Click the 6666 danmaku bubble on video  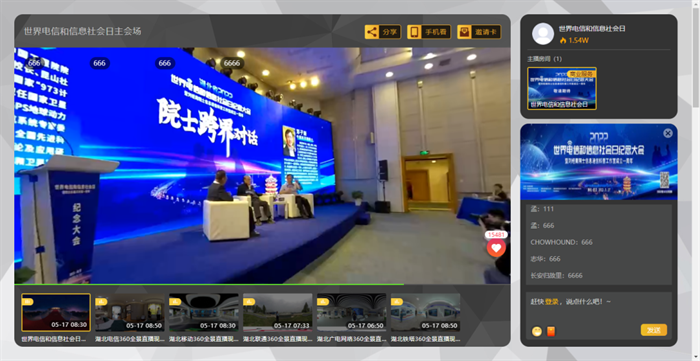(232, 63)
